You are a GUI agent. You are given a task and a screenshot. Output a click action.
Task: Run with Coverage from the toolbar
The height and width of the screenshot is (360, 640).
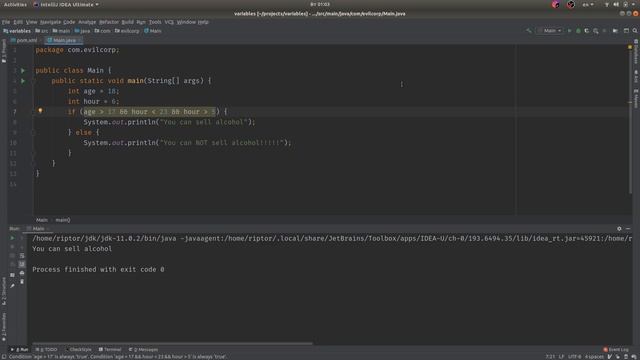pos(587,31)
